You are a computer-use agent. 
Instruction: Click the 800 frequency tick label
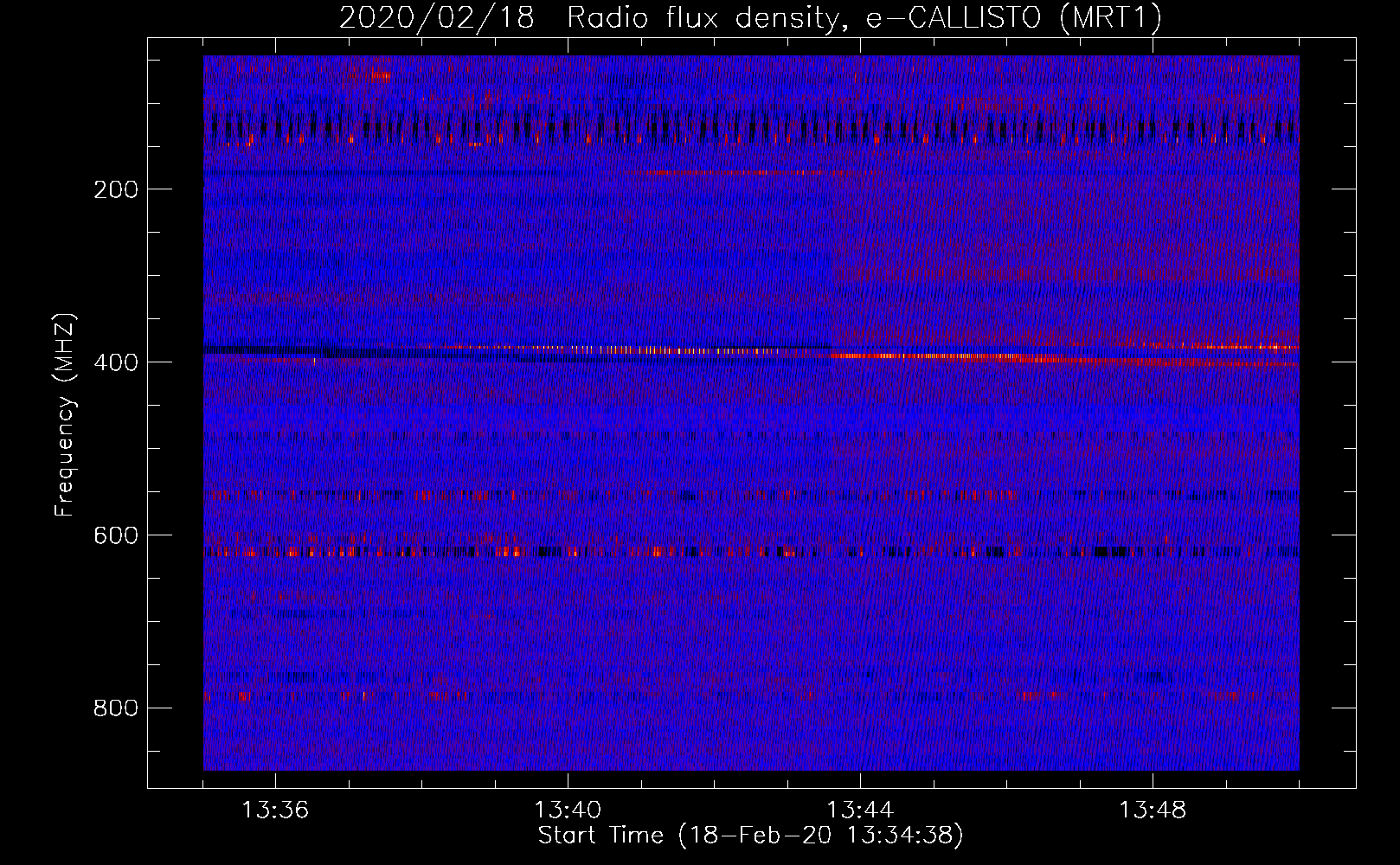coord(115,708)
